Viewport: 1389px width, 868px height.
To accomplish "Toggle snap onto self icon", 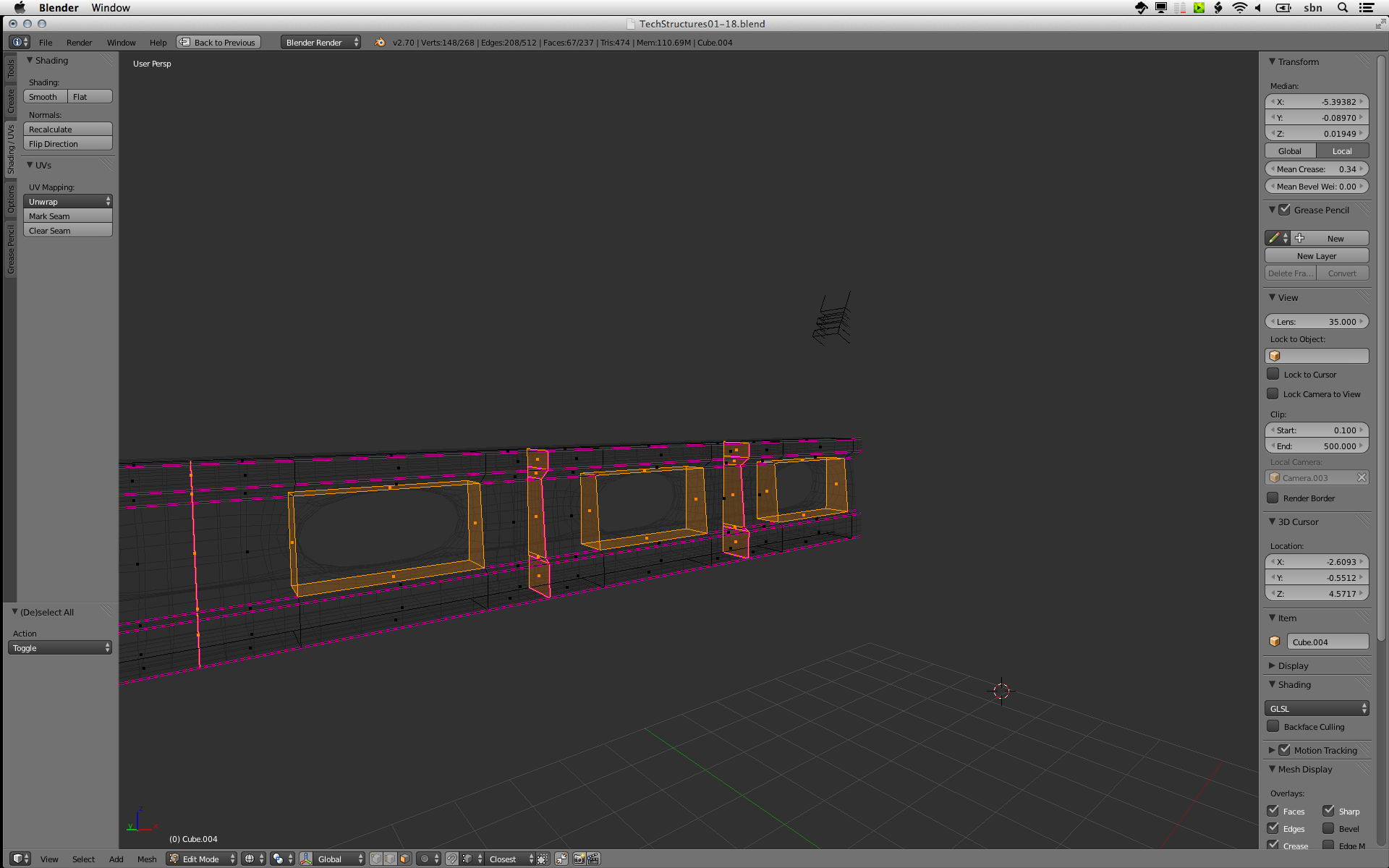I will [543, 859].
